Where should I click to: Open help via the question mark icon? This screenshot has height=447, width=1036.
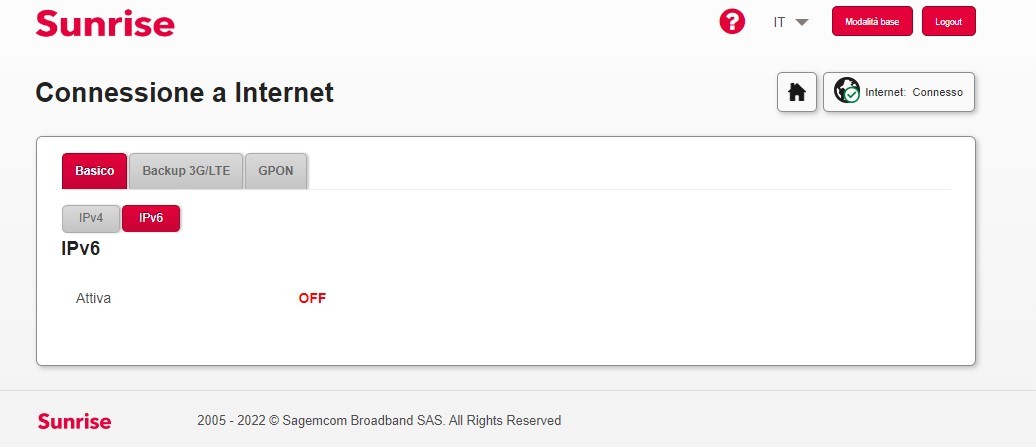pos(733,22)
